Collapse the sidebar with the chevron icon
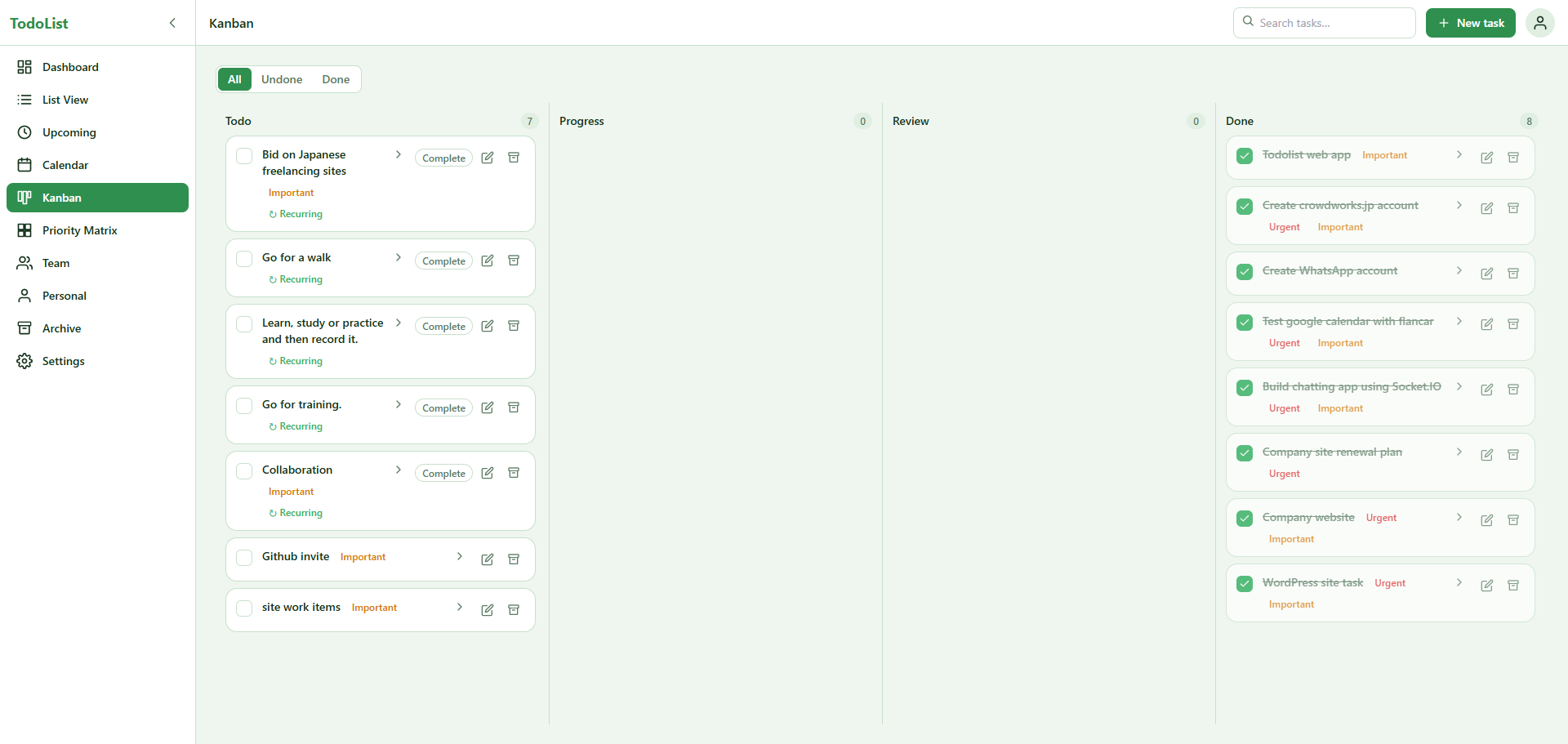 click(172, 23)
